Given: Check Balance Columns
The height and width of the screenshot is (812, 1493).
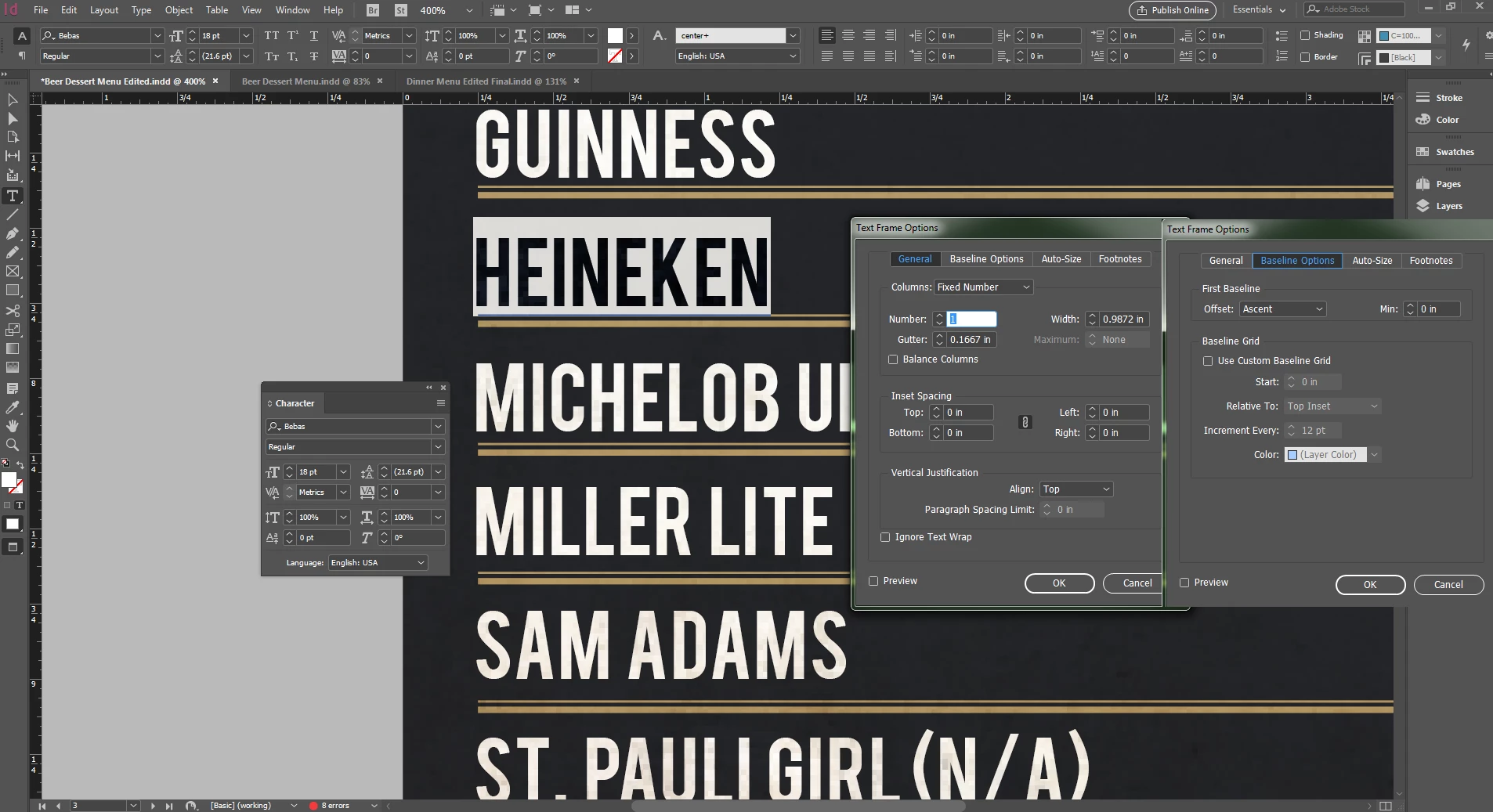Looking at the screenshot, I should point(893,359).
